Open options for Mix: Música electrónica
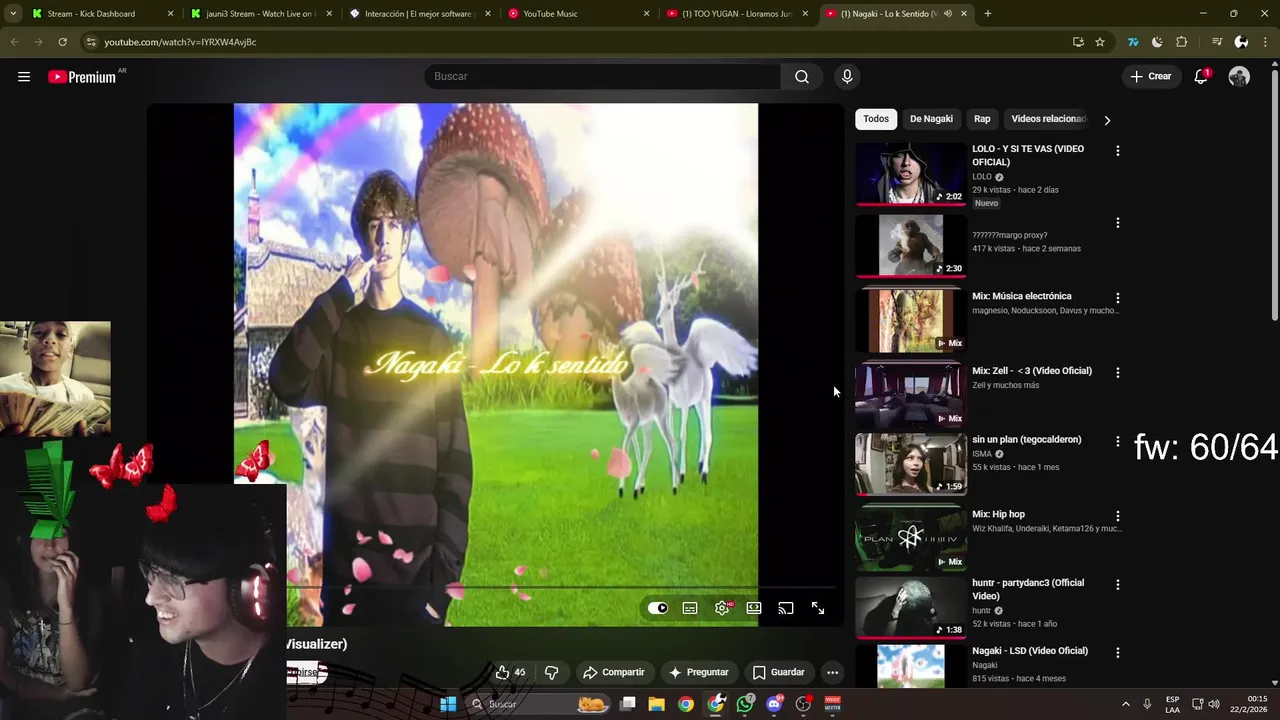Image resolution: width=1280 pixels, height=720 pixels. click(x=1118, y=298)
